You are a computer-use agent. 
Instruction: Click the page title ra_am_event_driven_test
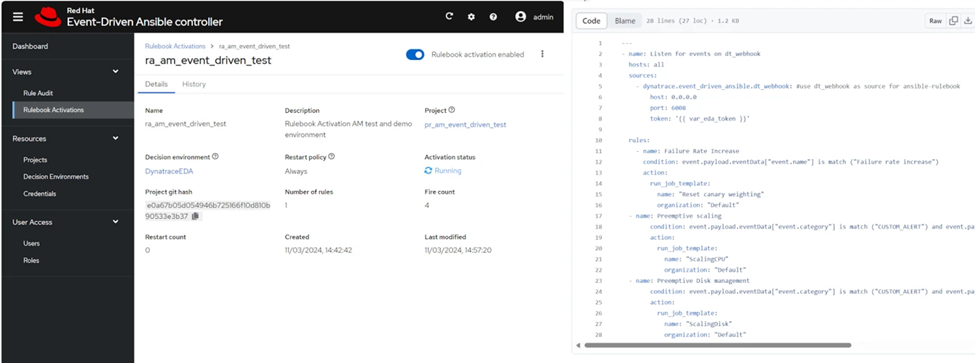[208, 61]
